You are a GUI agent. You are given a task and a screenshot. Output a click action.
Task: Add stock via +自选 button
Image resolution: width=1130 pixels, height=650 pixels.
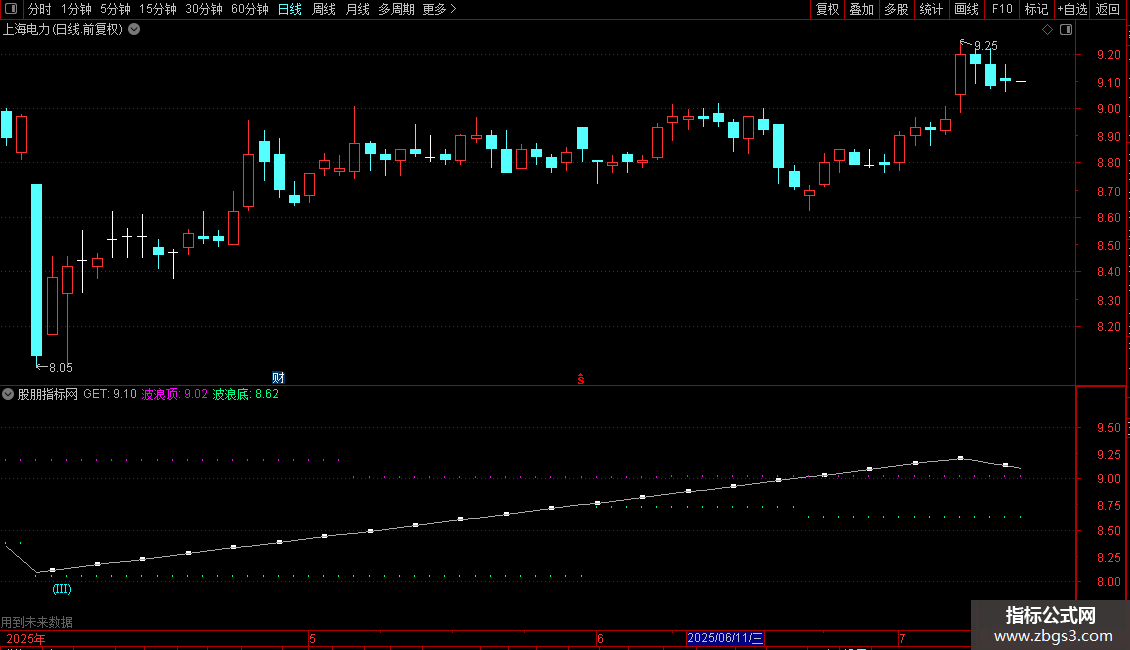point(1072,9)
